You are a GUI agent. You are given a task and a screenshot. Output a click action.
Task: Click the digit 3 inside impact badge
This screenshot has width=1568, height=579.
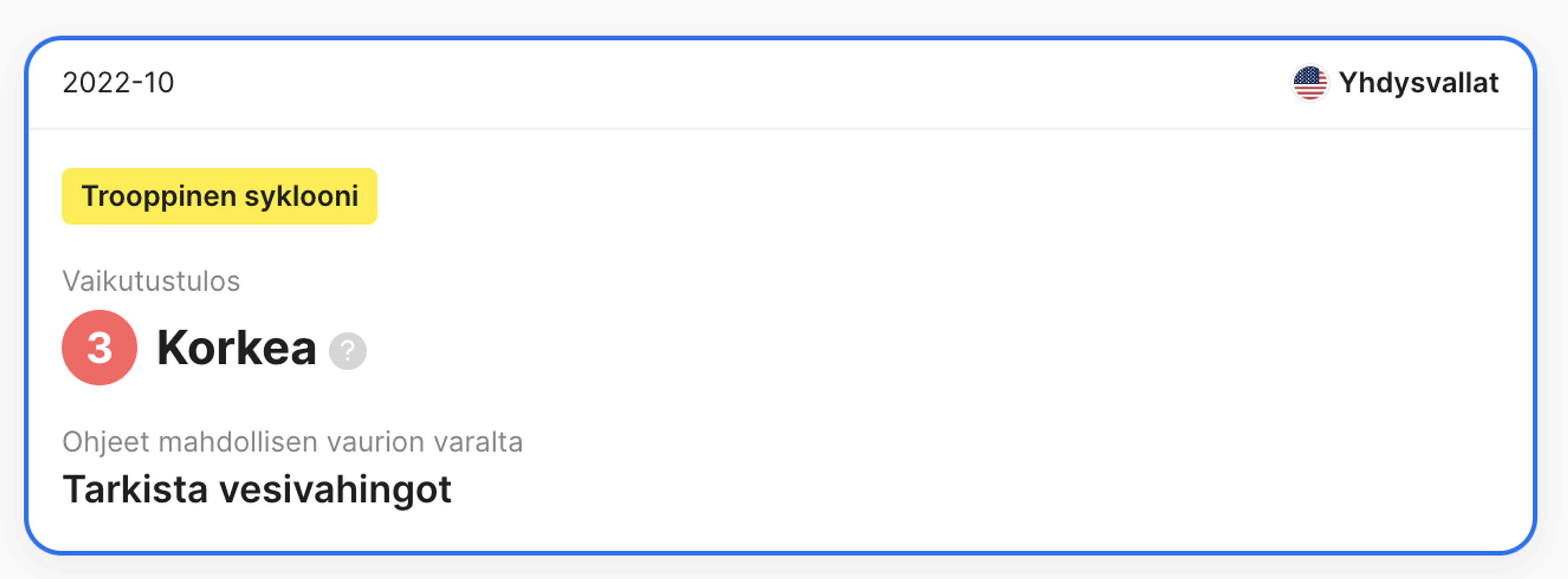click(99, 348)
